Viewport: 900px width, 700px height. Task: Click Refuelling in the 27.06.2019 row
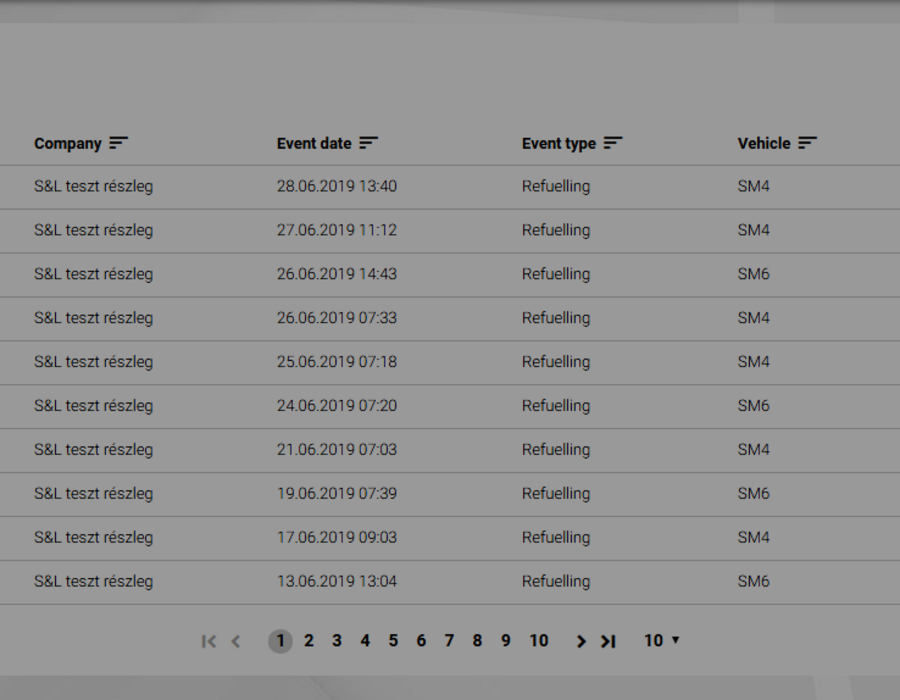pos(556,231)
